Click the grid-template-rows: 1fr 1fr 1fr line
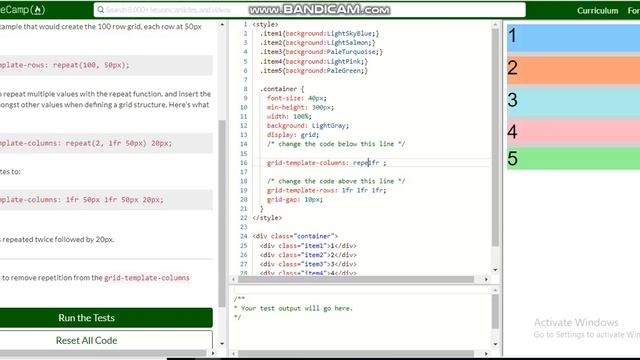The image size is (640, 360). tap(326, 190)
